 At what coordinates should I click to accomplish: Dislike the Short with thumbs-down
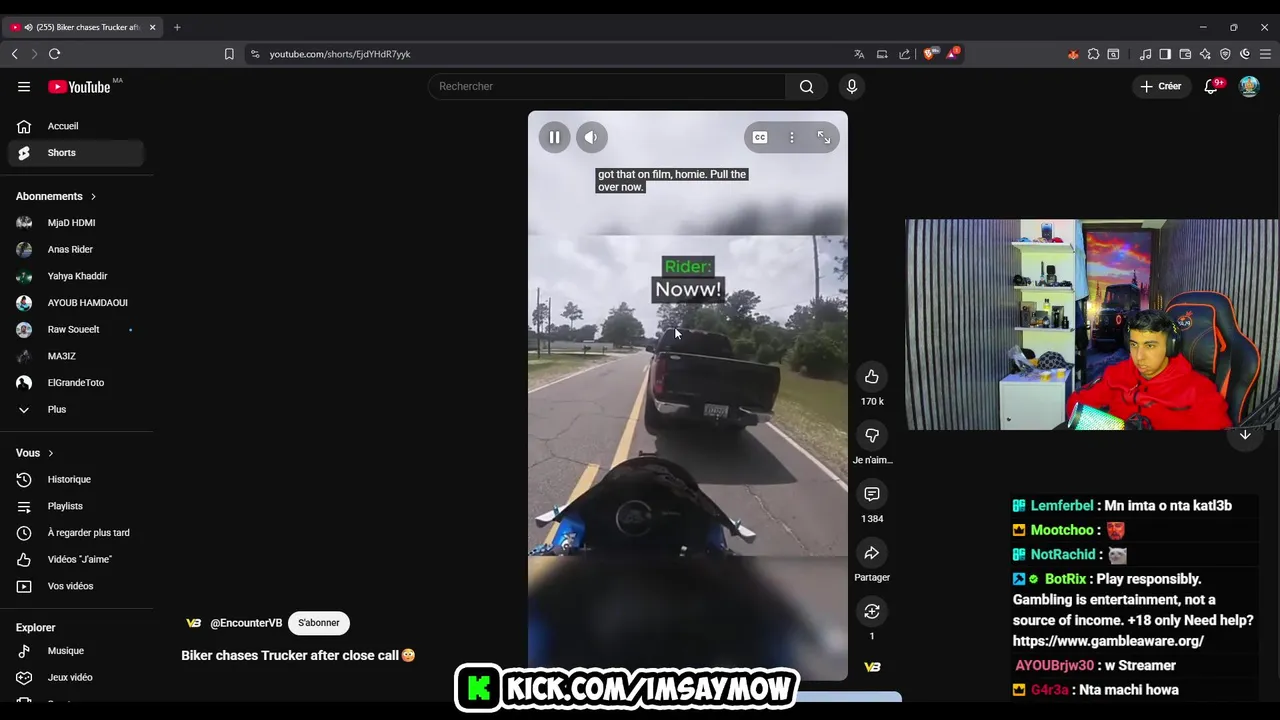(872, 435)
